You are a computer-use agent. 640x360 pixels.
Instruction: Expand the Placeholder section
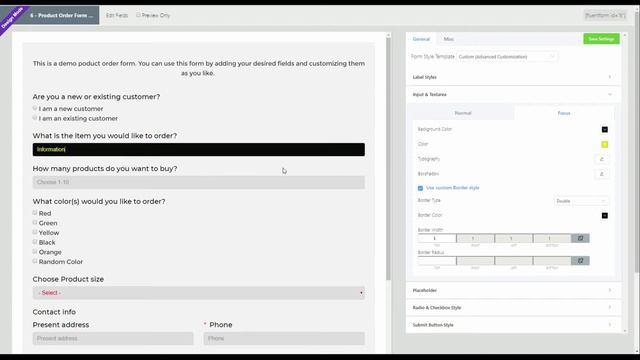[513, 290]
